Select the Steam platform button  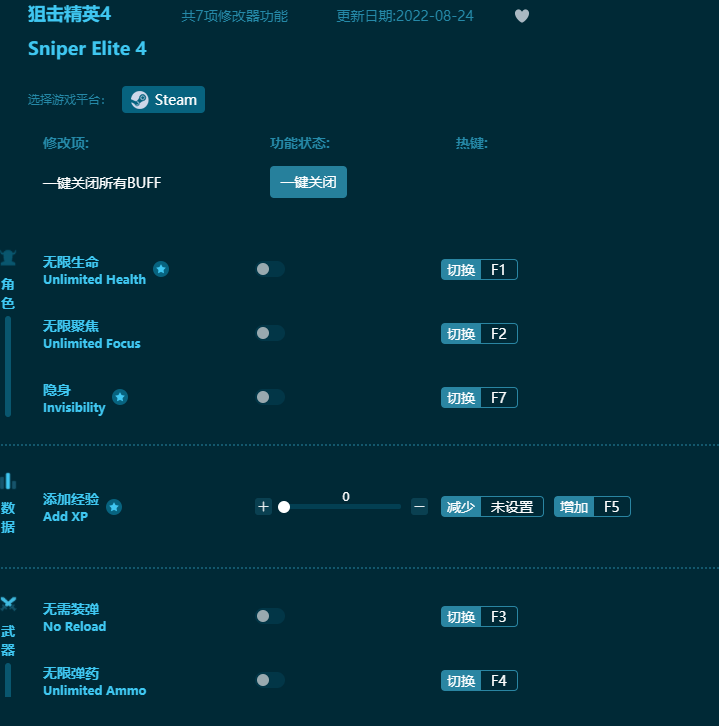163,100
